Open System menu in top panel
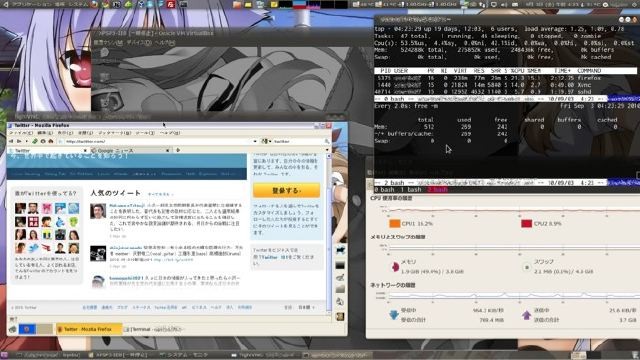Image resolution: width=640 pixels, height=360 pixels. (x=78, y=4)
